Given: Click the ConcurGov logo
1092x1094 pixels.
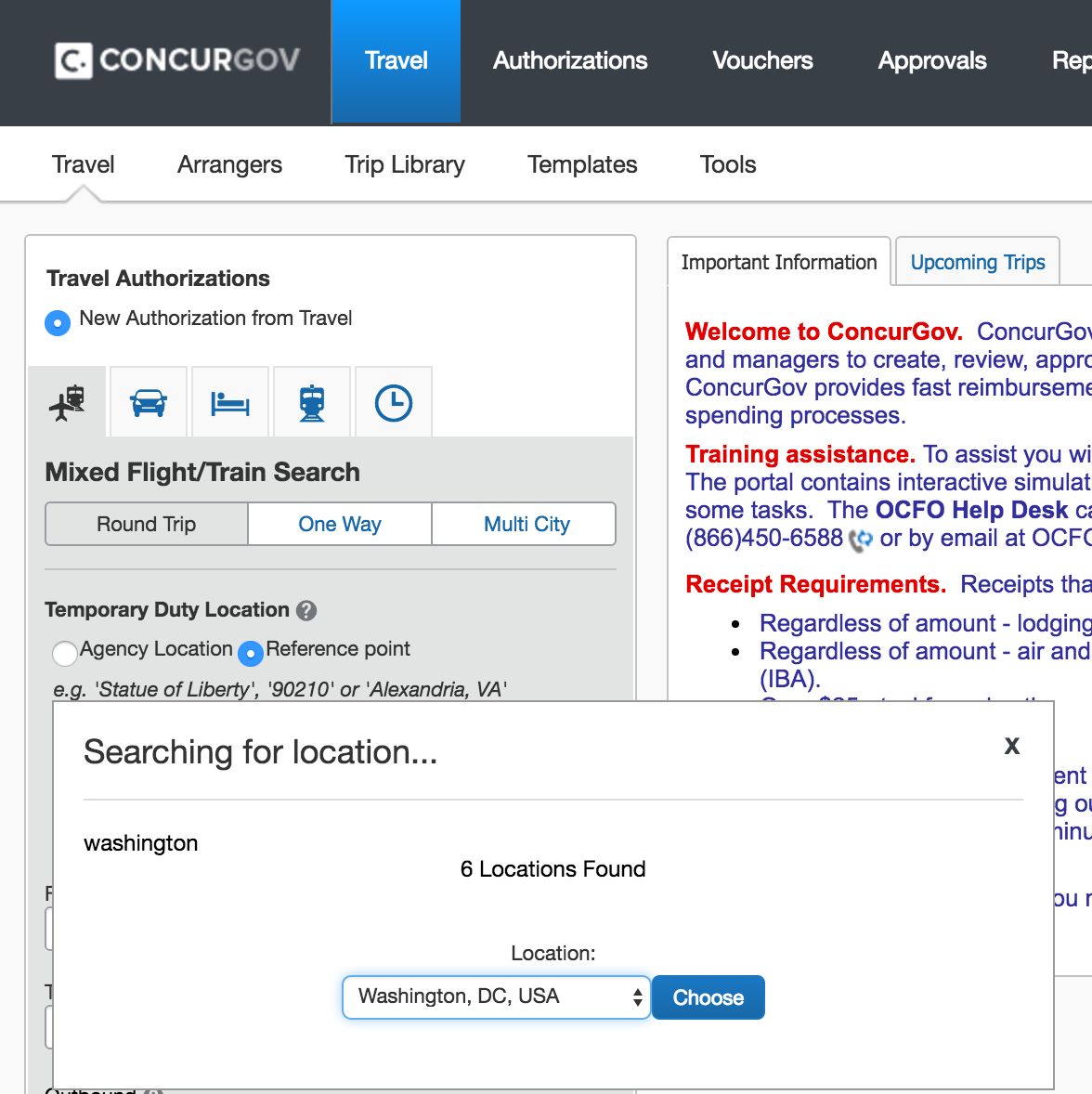Looking at the screenshot, I should click(x=177, y=60).
